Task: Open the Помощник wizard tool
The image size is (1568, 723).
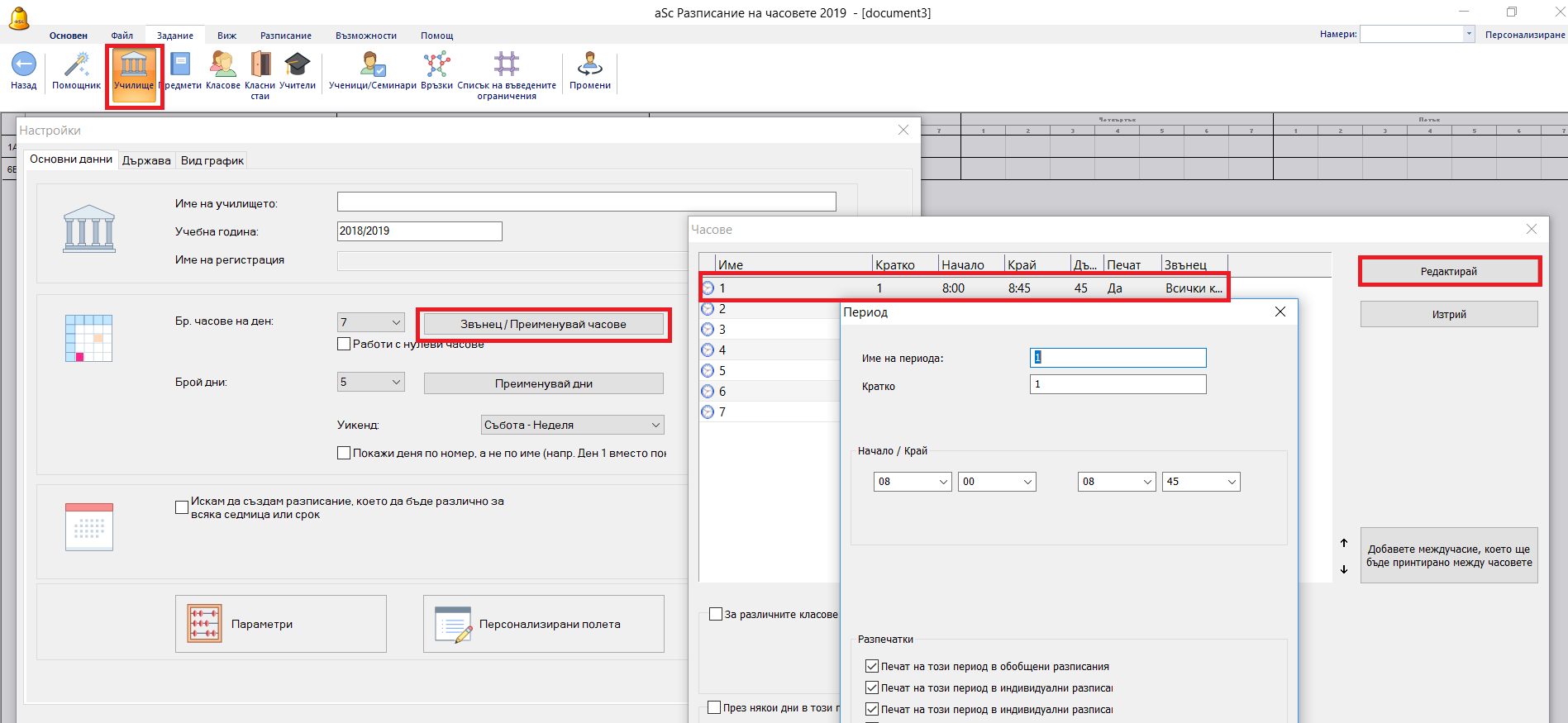Action: pyautogui.click(x=76, y=65)
